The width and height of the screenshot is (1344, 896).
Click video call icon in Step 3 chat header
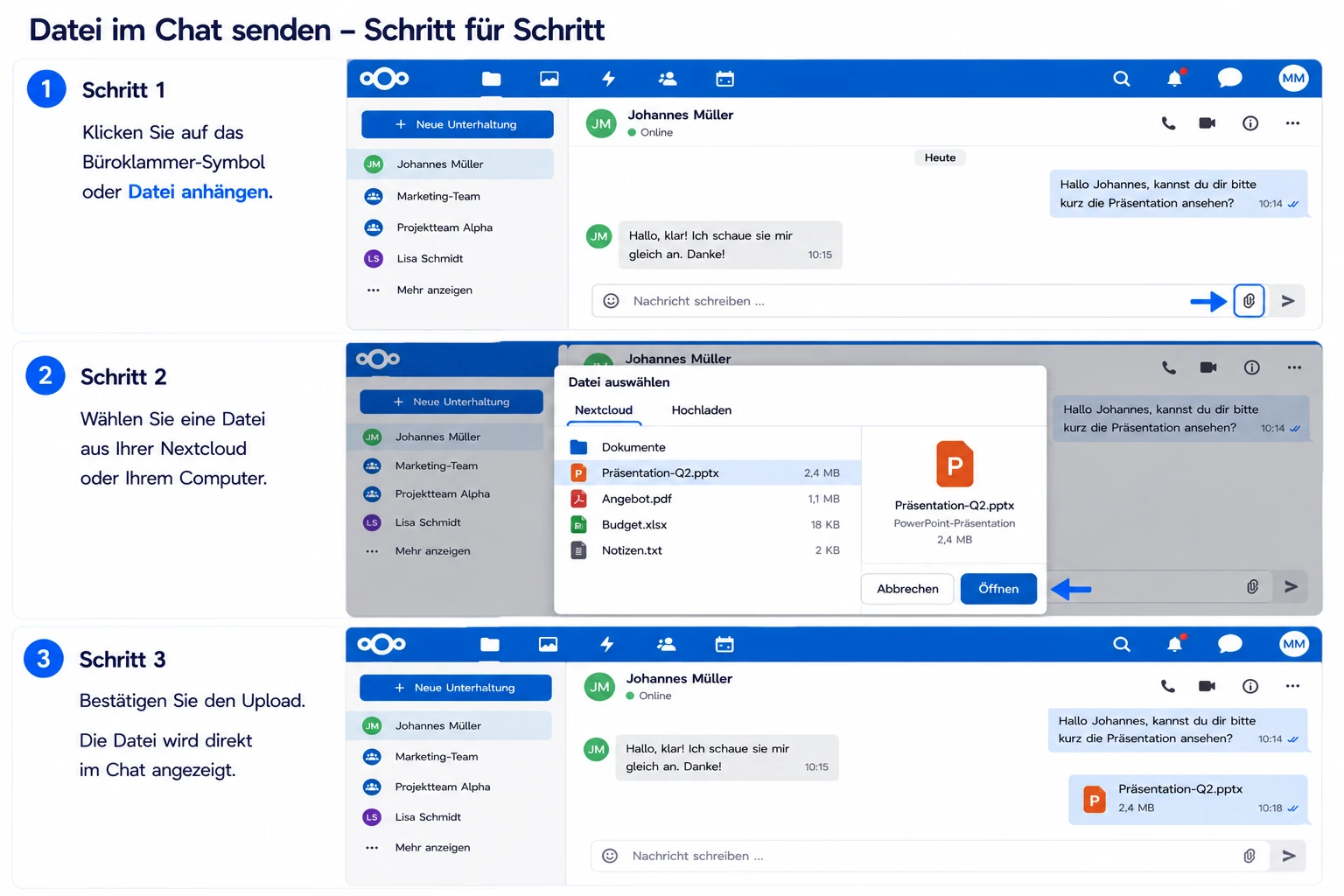click(x=1207, y=686)
